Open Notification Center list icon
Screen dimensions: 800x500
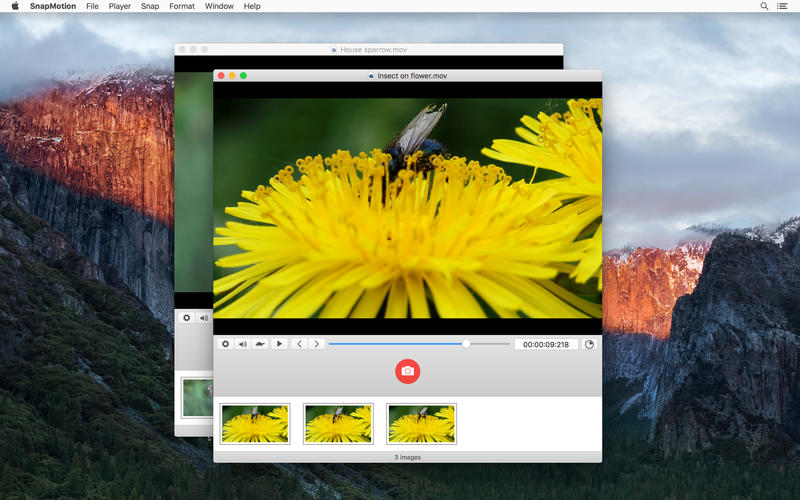coord(782,6)
